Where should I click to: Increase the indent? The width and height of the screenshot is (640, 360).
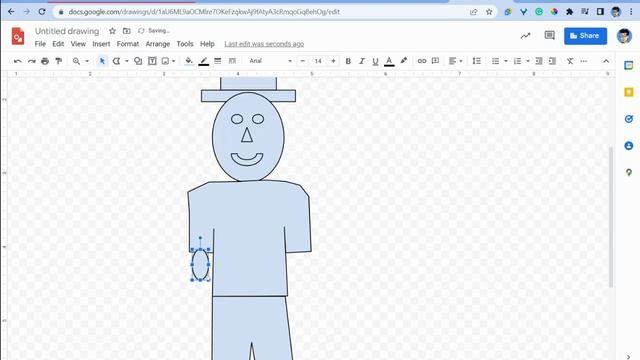pos(552,61)
